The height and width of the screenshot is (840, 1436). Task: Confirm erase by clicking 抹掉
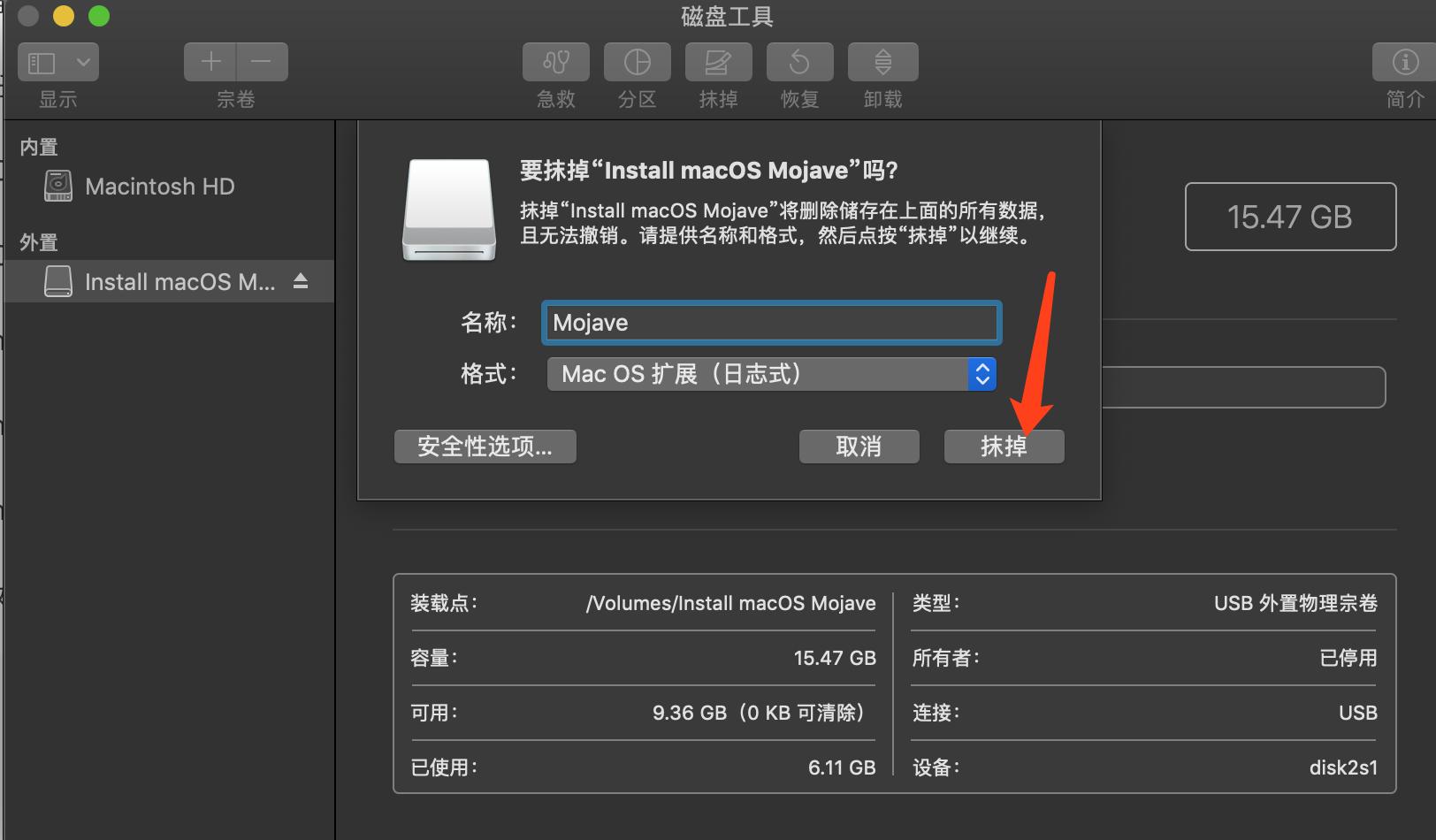[1004, 446]
